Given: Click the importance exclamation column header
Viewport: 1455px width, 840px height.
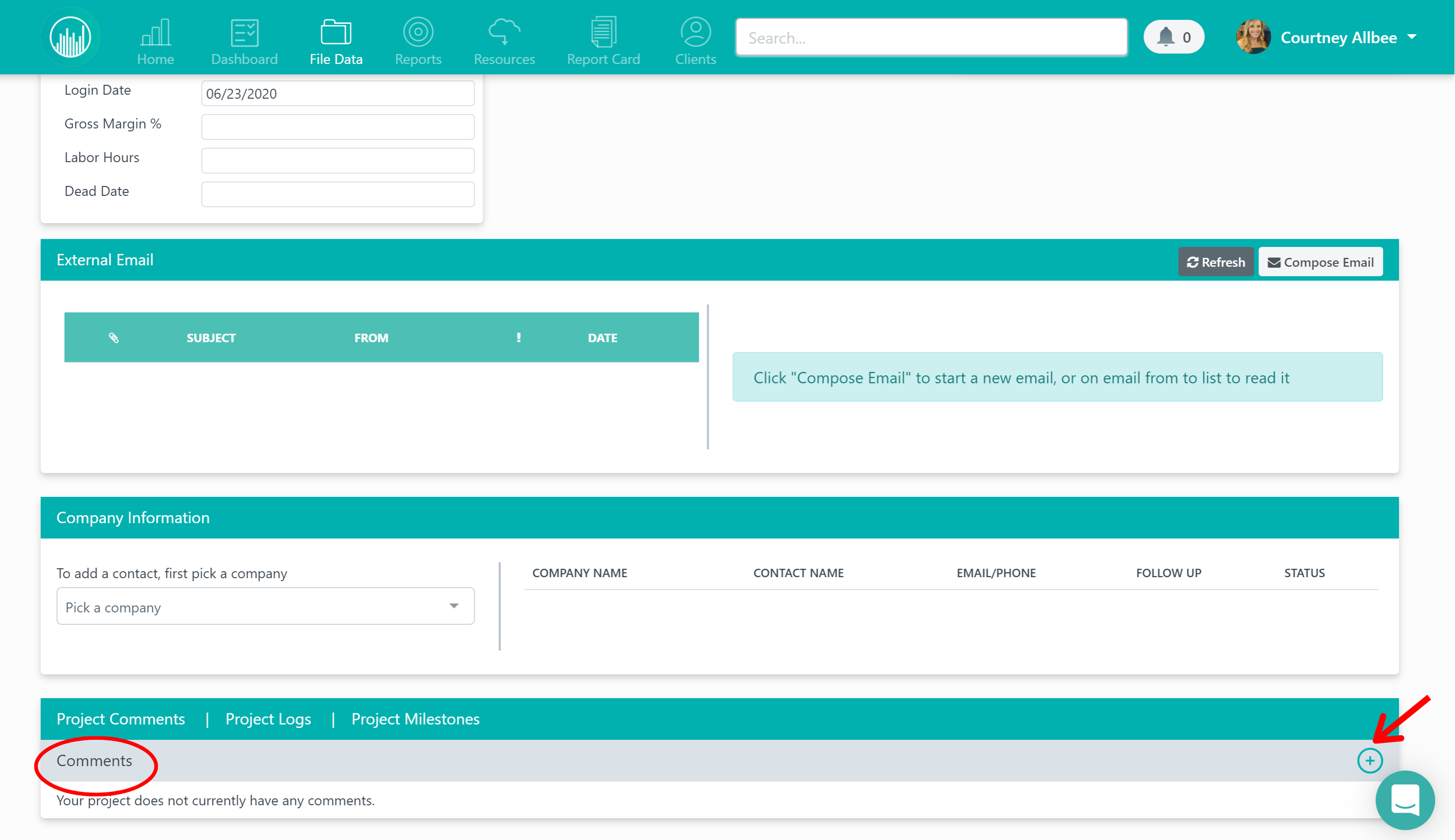Looking at the screenshot, I should [518, 338].
